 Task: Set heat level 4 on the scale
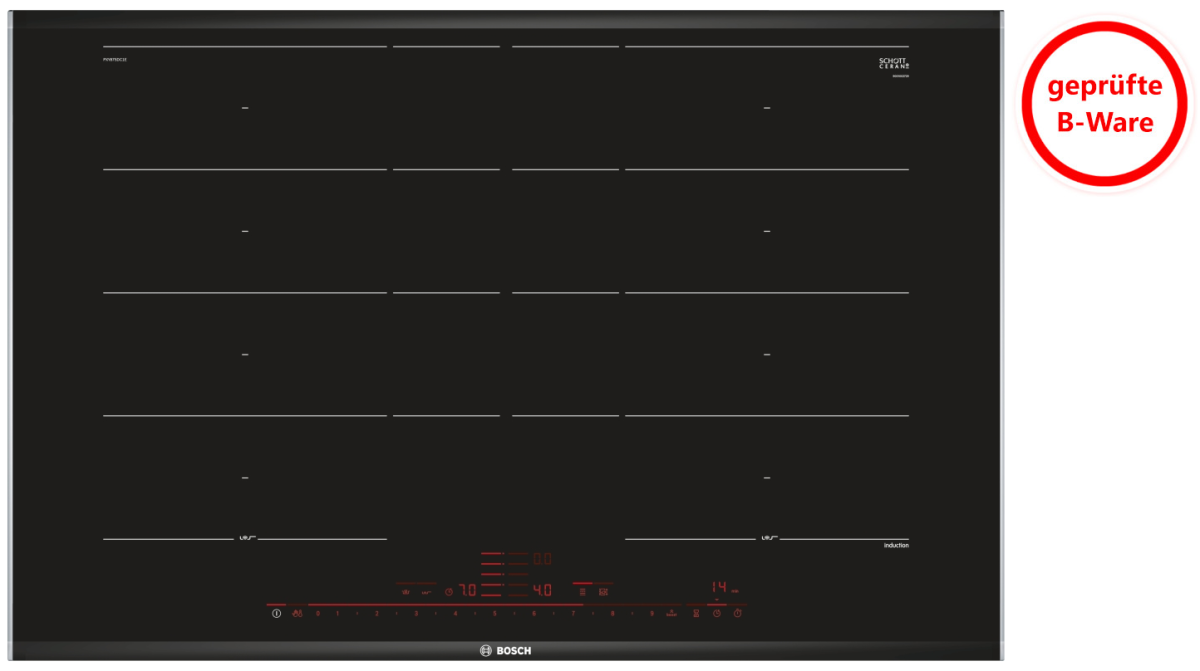pyautogui.click(x=455, y=613)
